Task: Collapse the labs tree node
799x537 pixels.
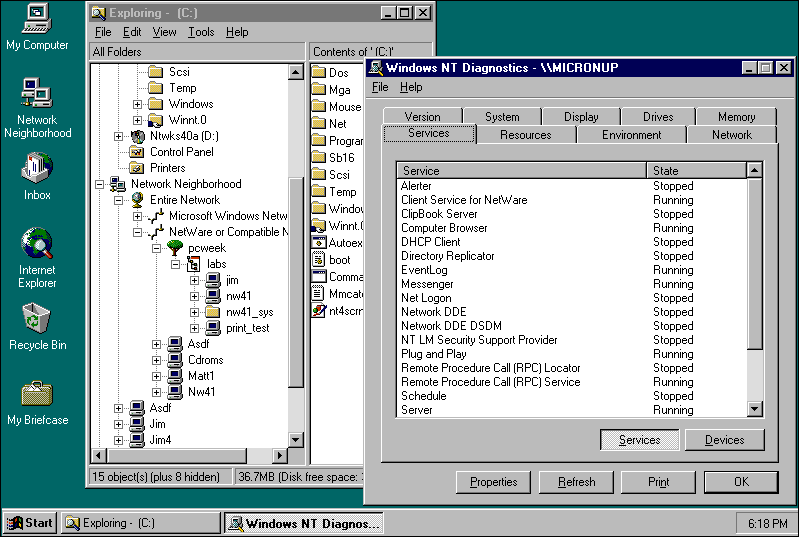Action: pos(175,264)
